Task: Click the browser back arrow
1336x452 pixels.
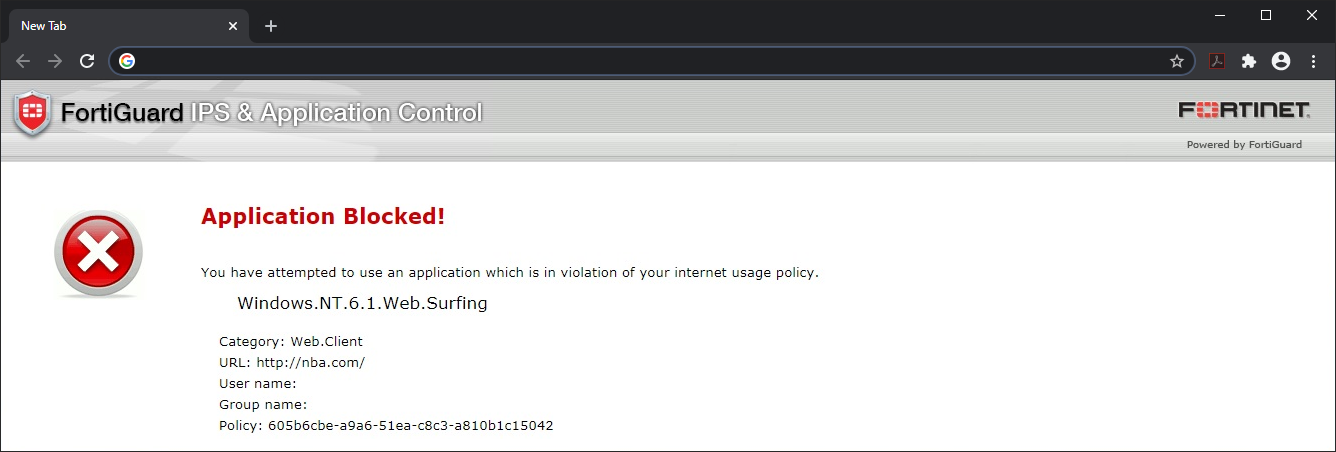Action: [x=23, y=61]
